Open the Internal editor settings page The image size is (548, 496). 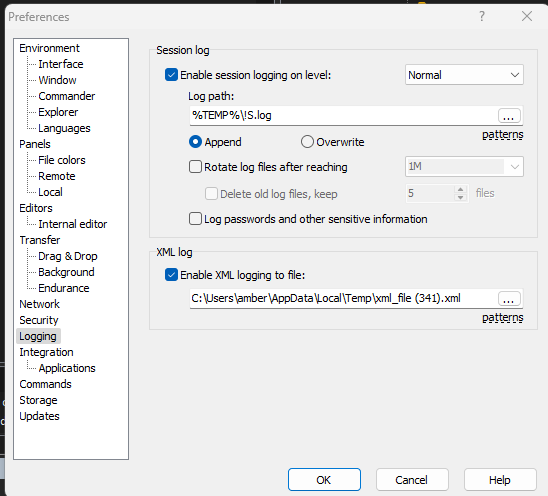[73, 224]
